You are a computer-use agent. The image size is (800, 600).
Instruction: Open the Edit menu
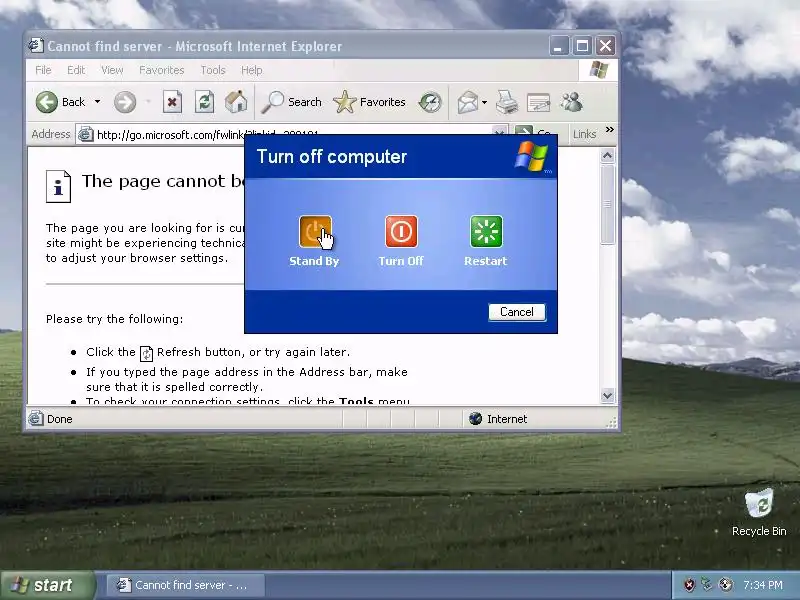(x=76, y=70)
